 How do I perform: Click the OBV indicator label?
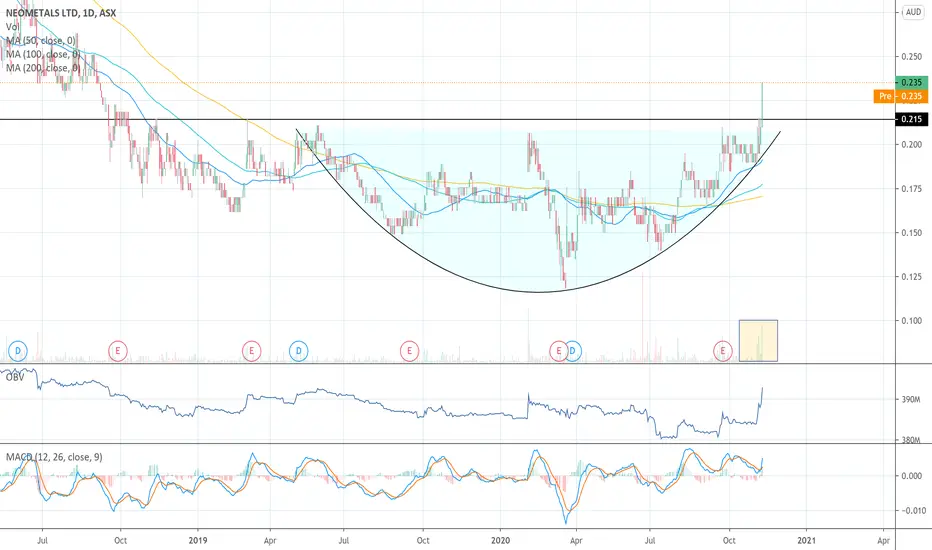(x=15, y=376)
